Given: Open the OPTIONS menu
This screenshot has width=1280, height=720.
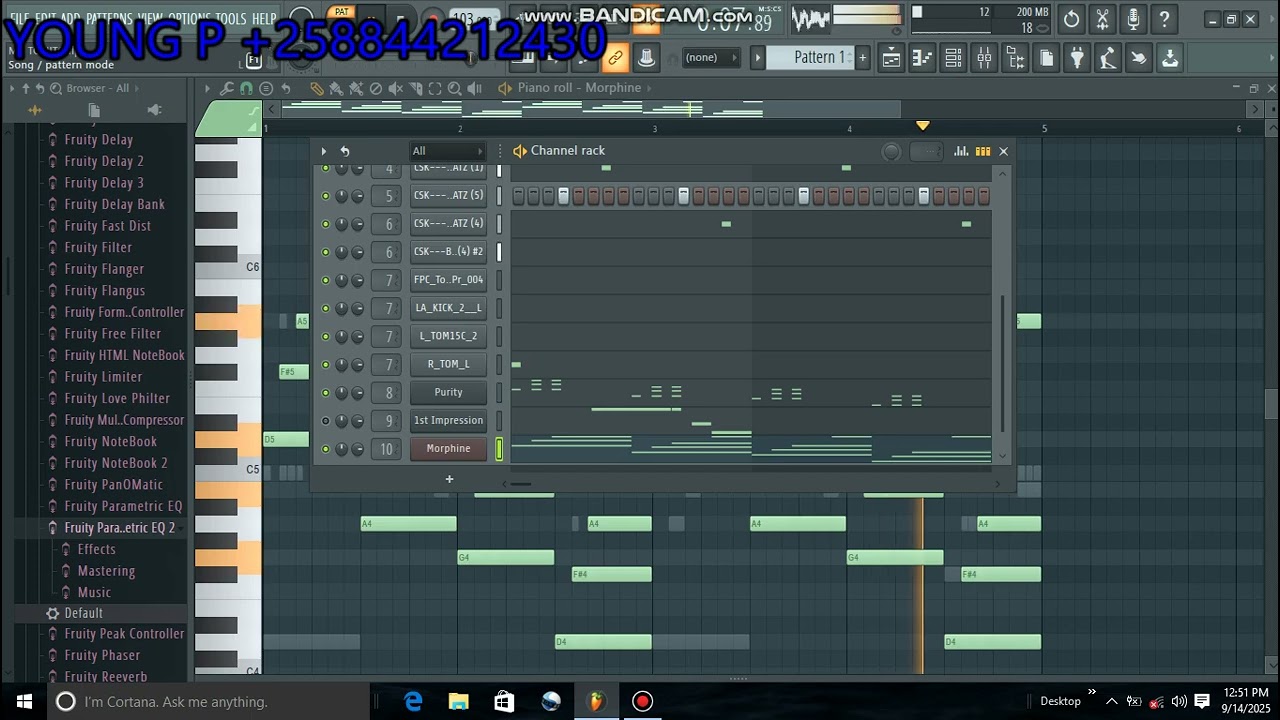Looking at the screenshot, I should 189,19.
